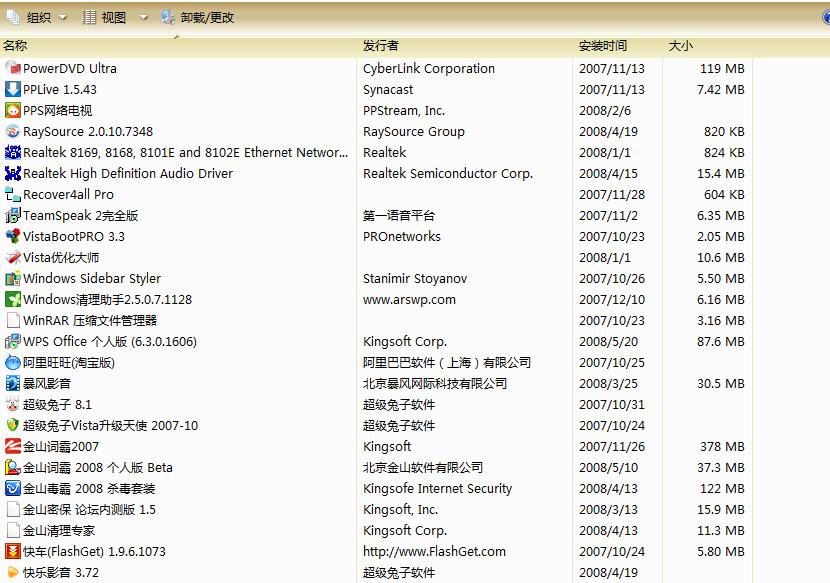This screenshot has width=830, height=583.
Task: Select Realtek High Definition Audio Driver
Action: pyautogui.click(x=128, y=173)
